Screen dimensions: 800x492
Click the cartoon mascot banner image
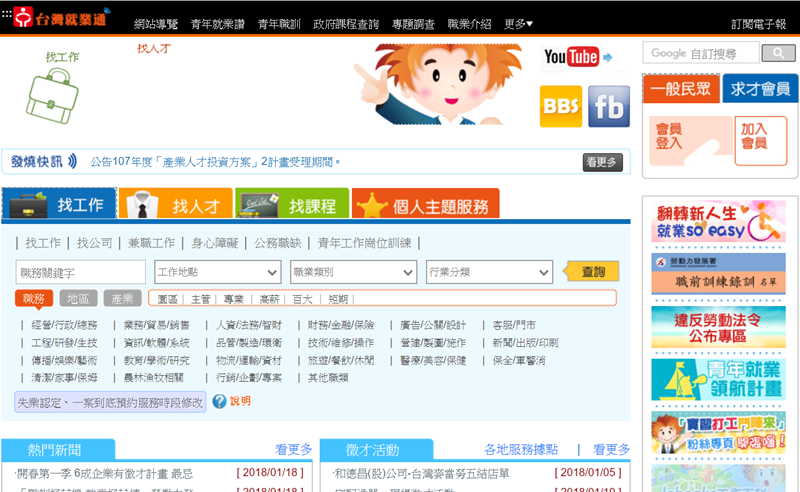(439, 84)
